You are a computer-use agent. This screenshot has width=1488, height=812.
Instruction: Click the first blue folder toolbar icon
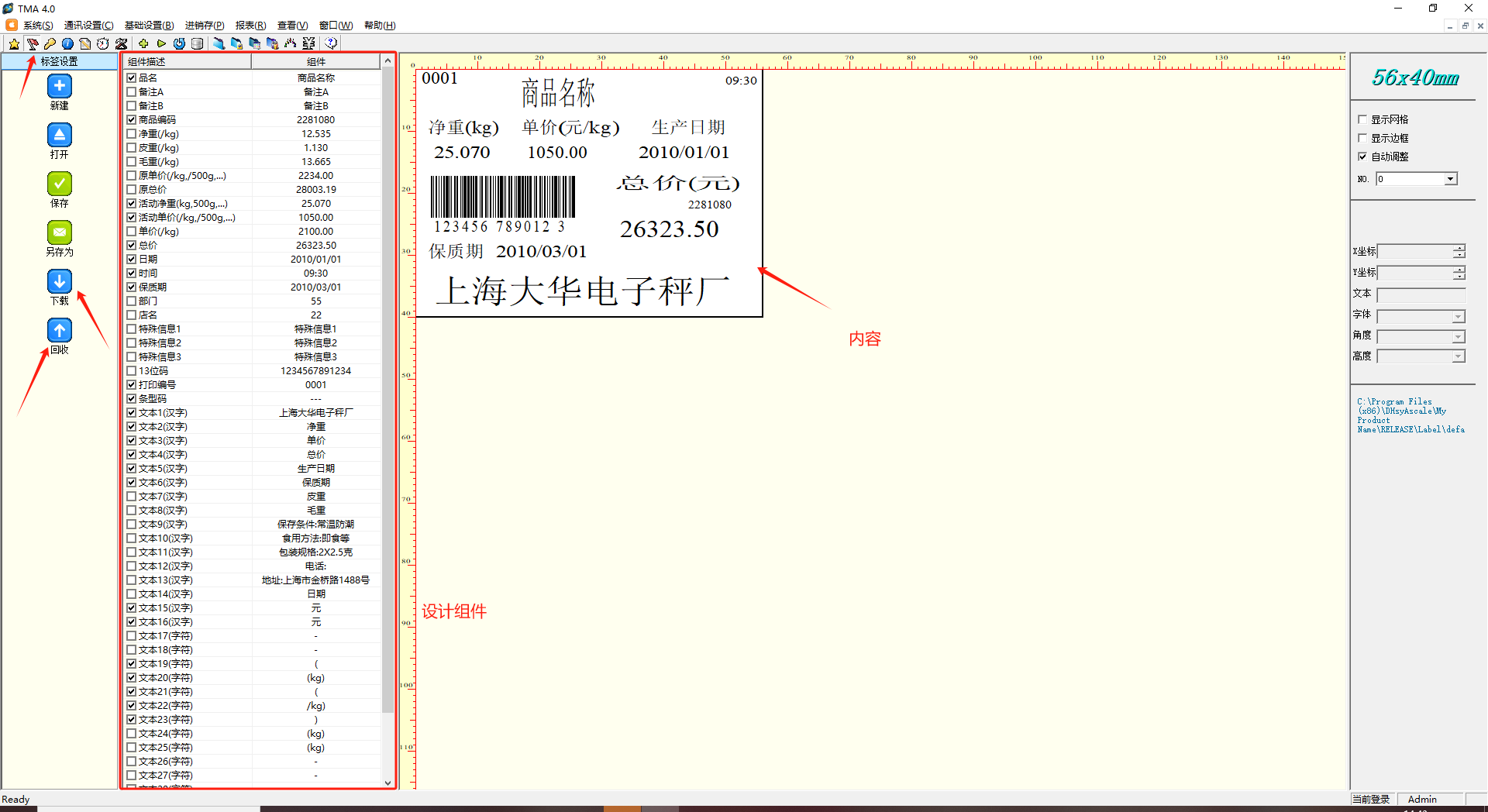click(x=219, y=43)
